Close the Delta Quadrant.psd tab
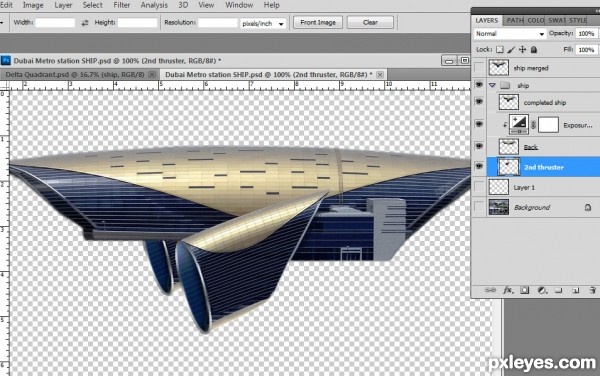The image size is (600, 376). 152,75
